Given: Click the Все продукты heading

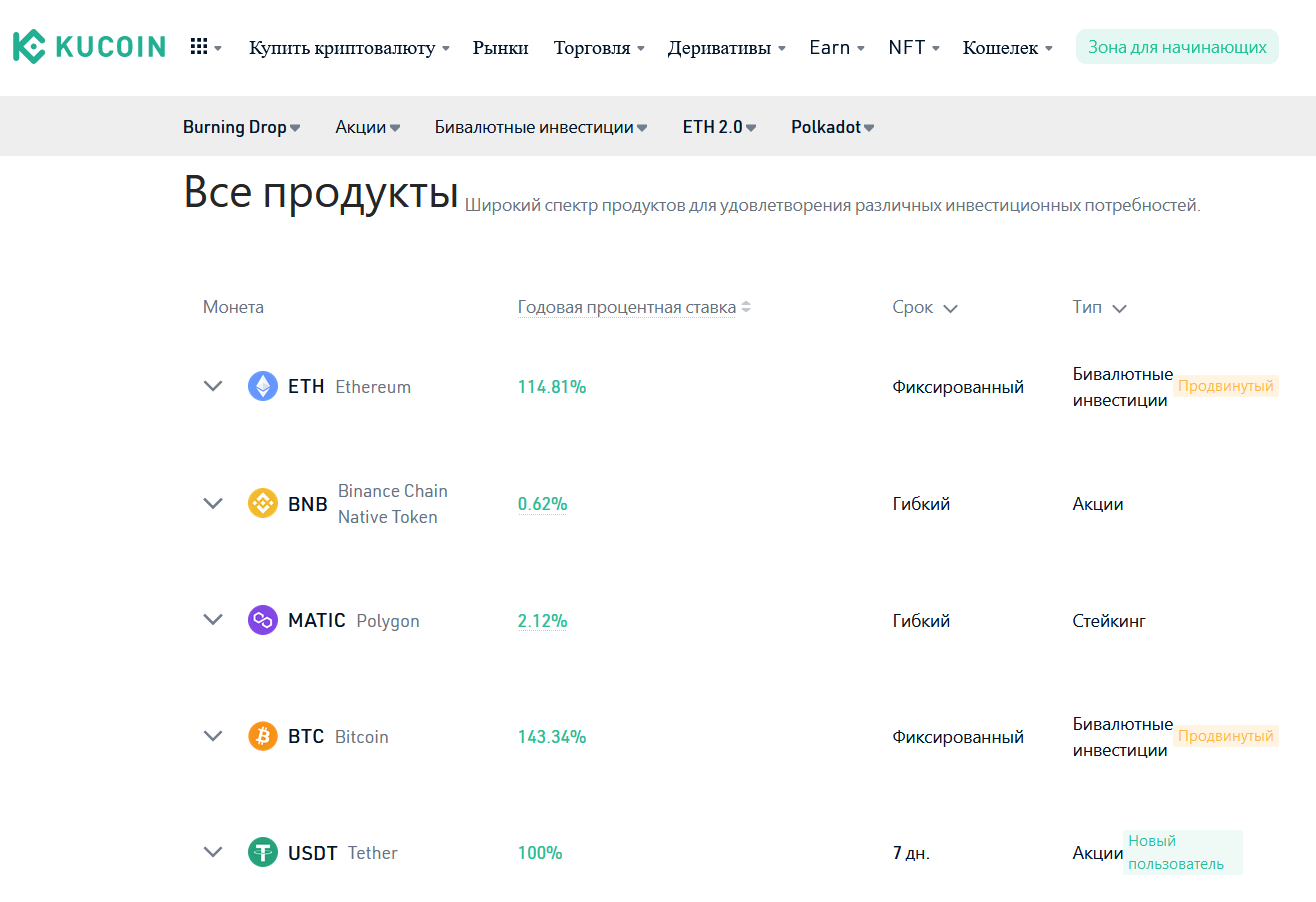Looking at the screenshot, I should point(321,192).
